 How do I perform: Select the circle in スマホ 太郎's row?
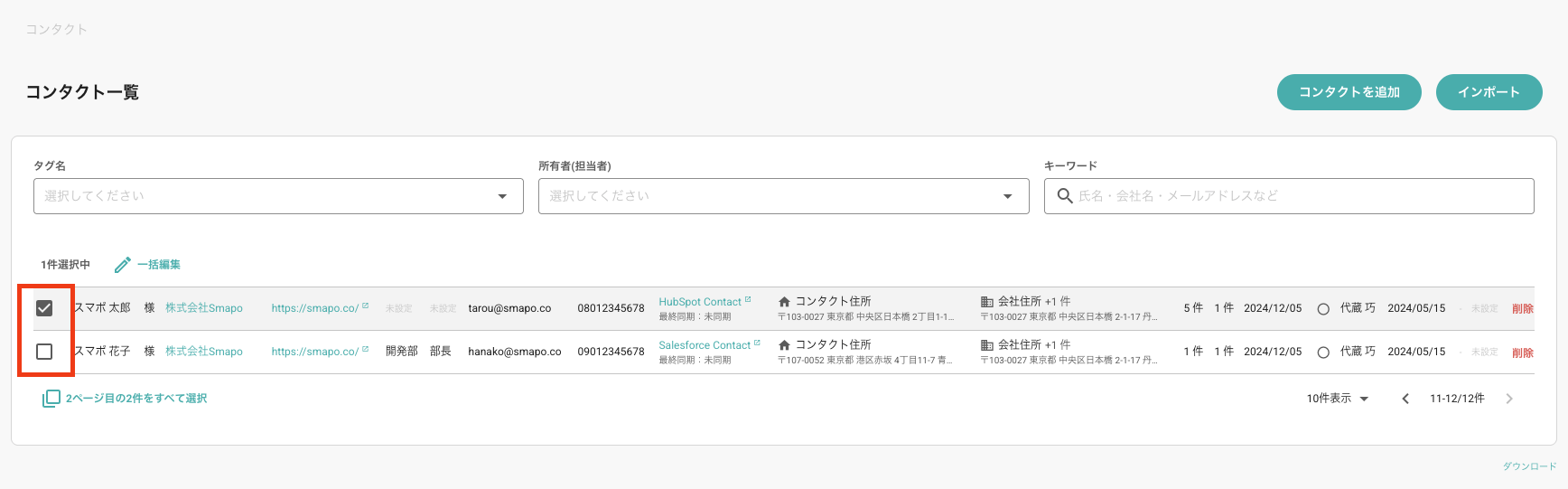pos(1323,309)
